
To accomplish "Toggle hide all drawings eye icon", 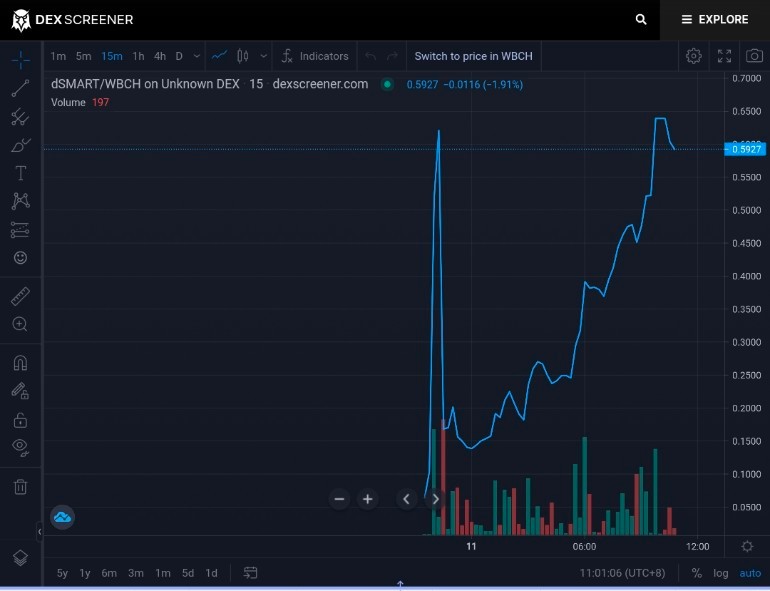I will coord(20,447).
